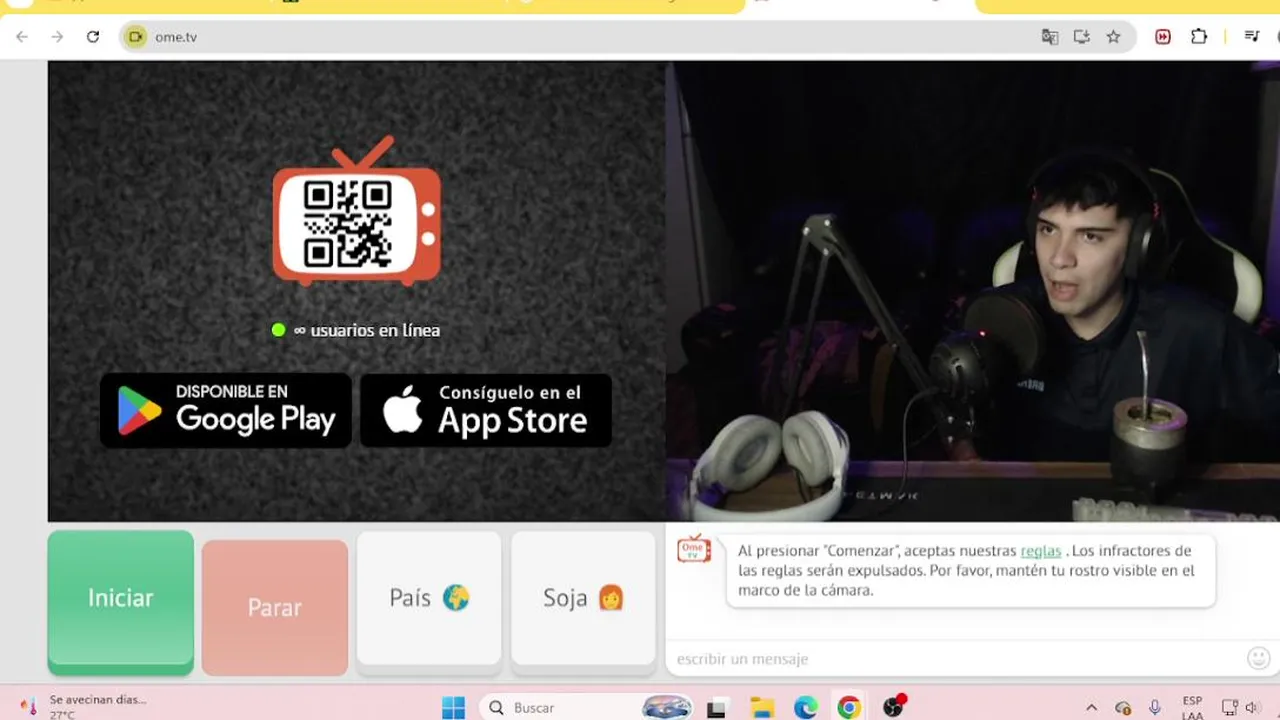The width and height of the screenshot is (1280, 720).
Task: Go forward with browser forward arrow
Action: coord(57,37)
